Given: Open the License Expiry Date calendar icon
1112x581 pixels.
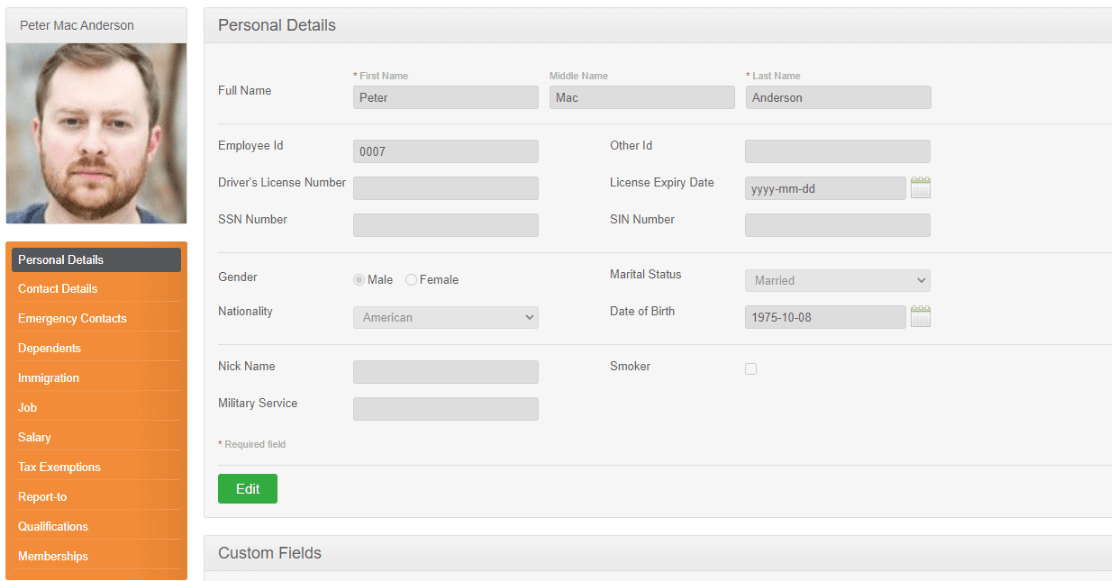Looking at the screenshot, I should (x=920, y=188).
